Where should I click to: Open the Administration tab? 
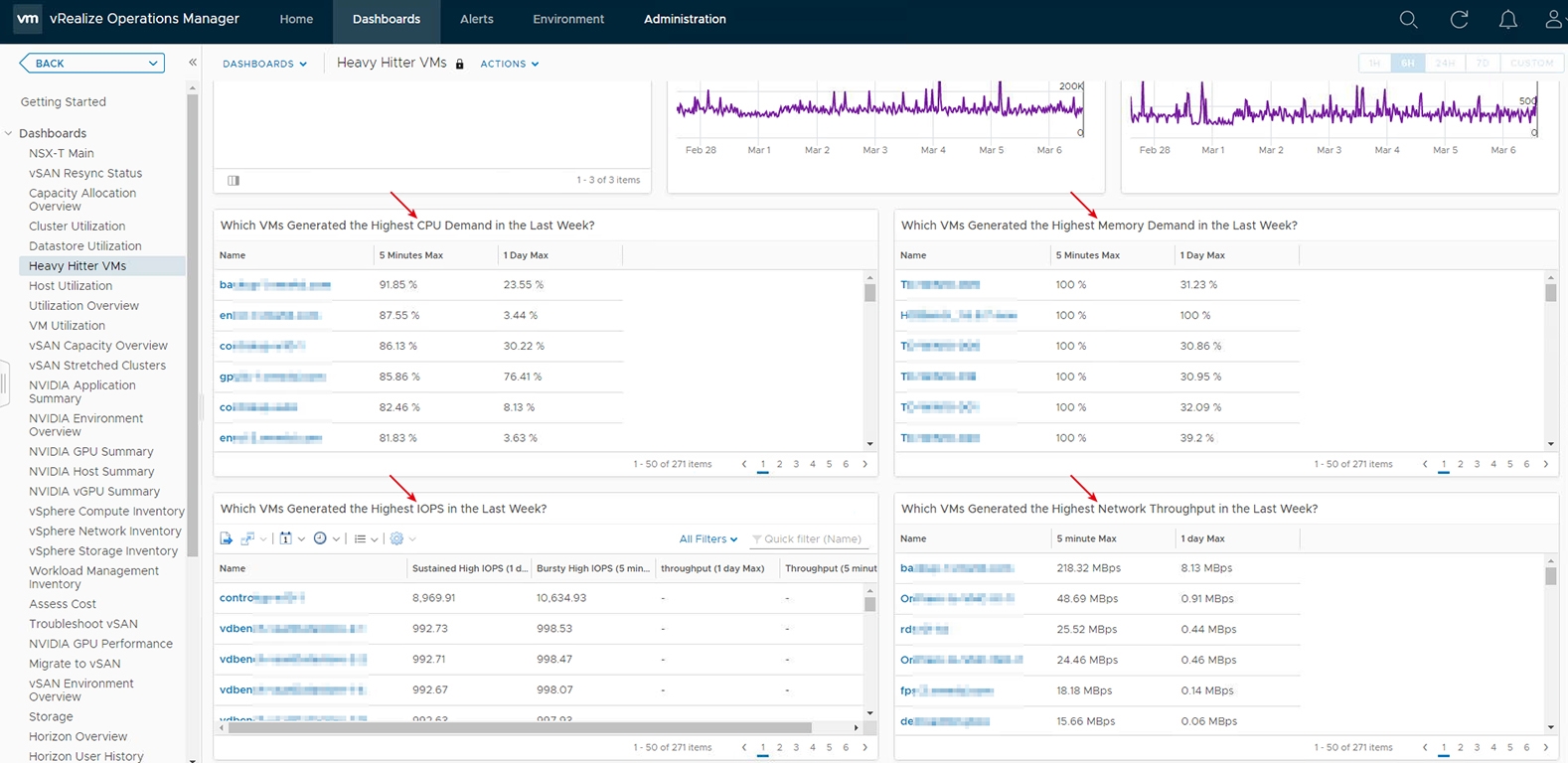coord(685,19)
